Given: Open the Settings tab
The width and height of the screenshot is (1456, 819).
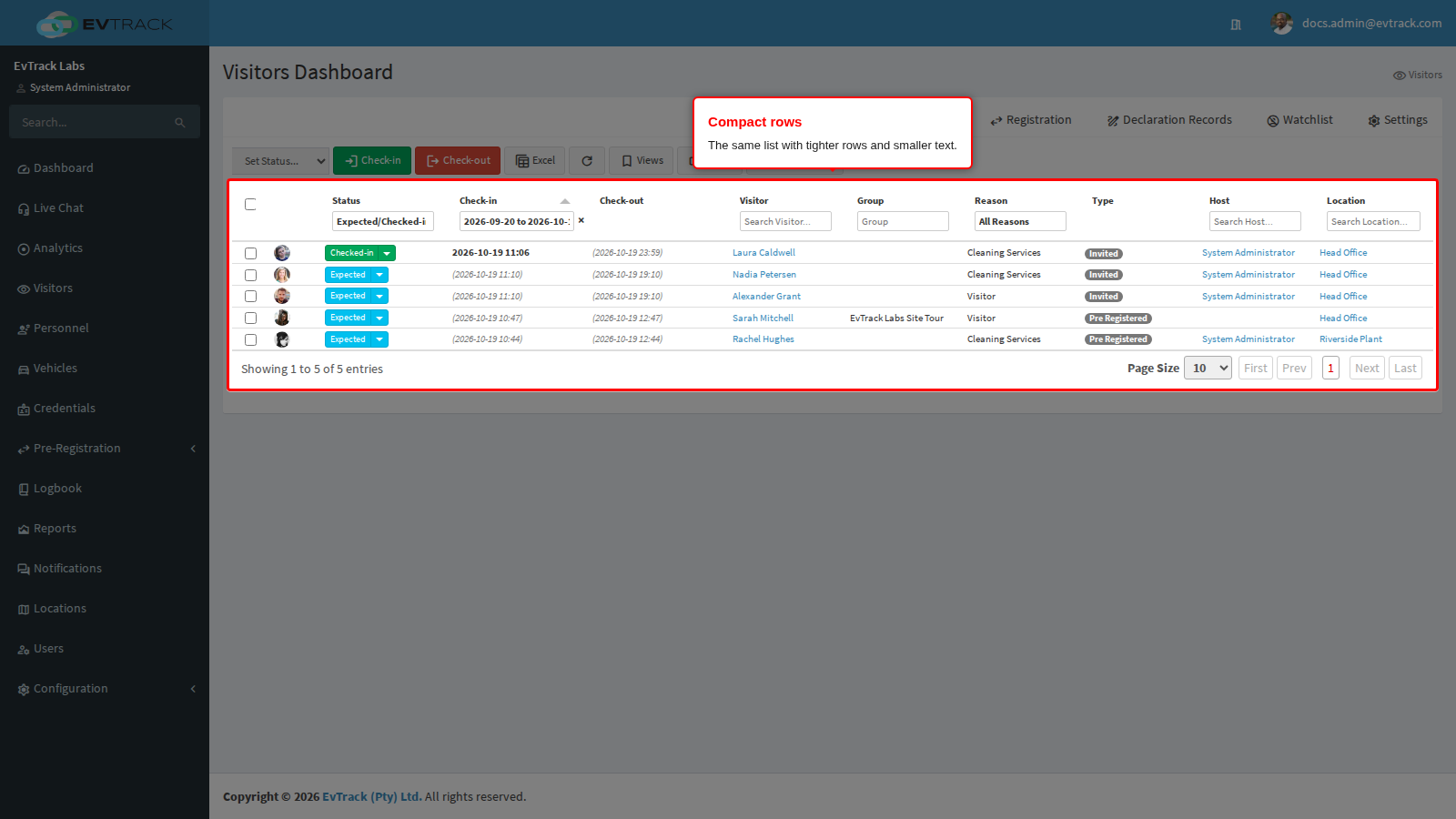Looking at the screenshot, I should 1398,120.
